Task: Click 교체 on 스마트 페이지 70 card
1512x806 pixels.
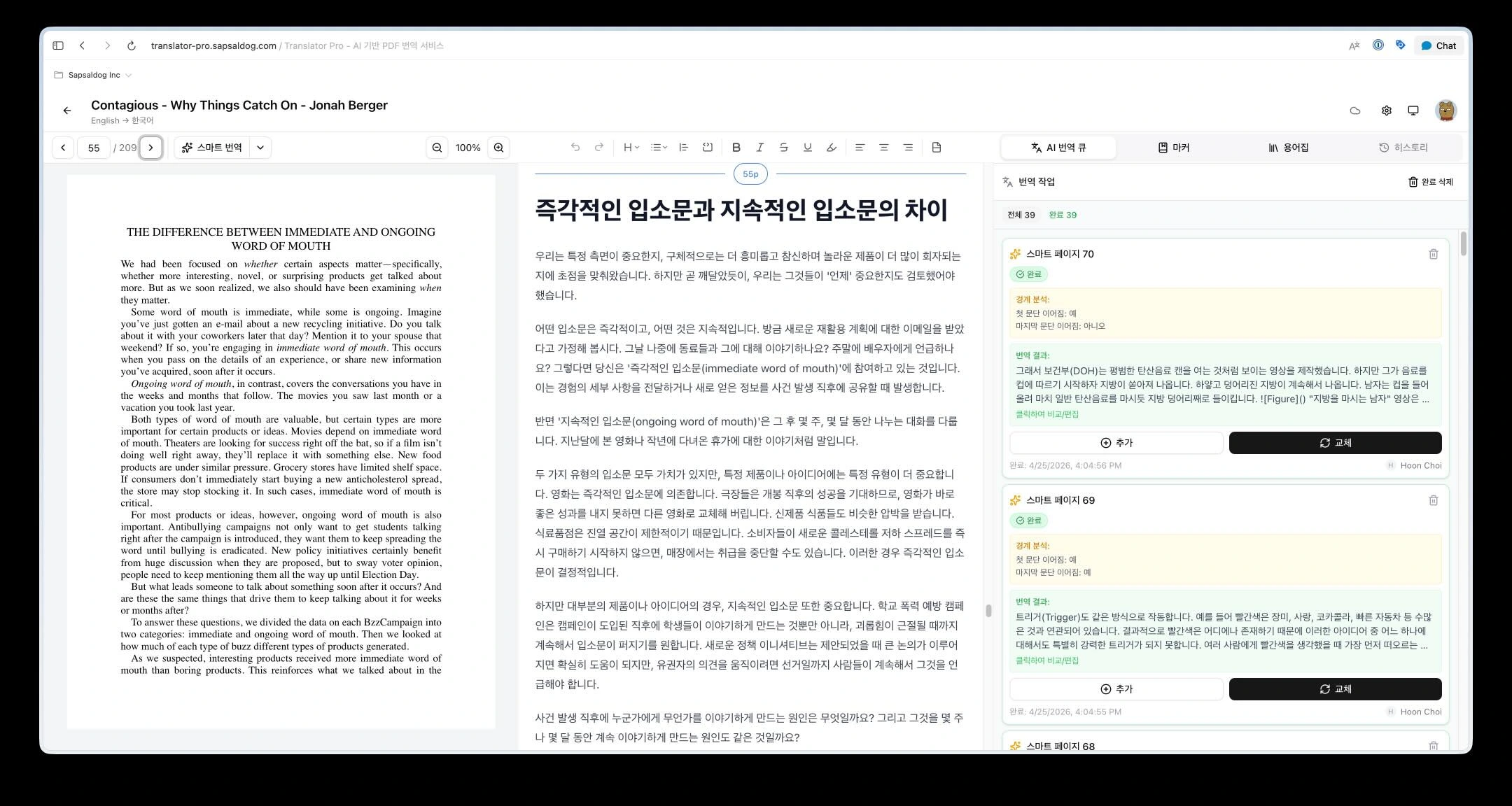Action: (1336, 443)
